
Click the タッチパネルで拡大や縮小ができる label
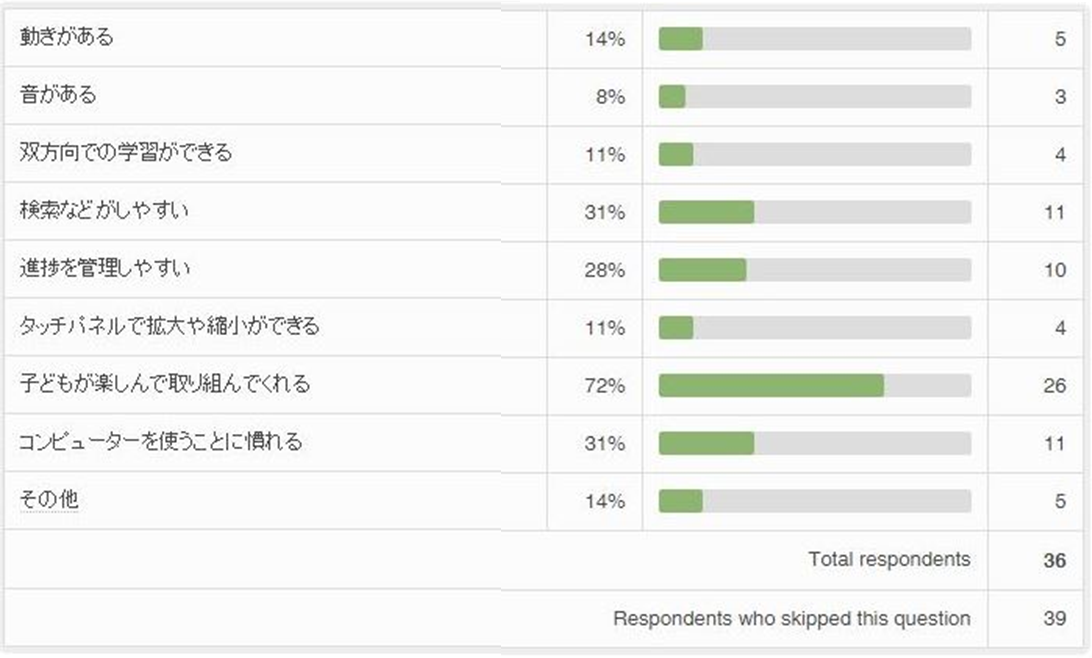click(169, 326)
